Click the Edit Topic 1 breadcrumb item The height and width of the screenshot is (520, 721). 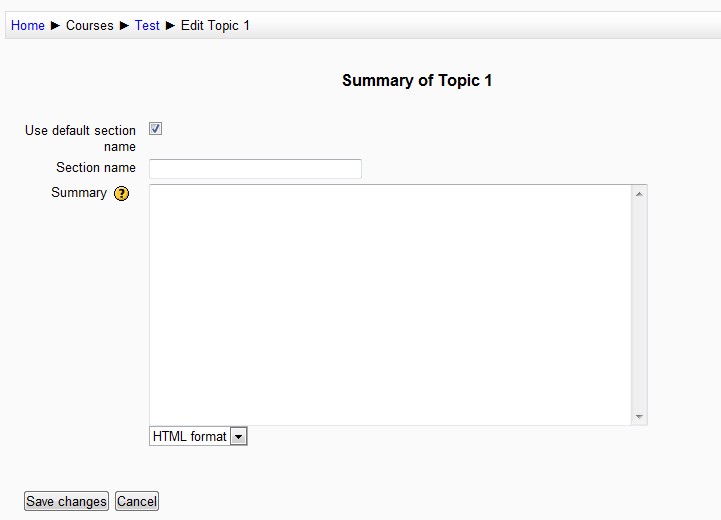tap(215, 25)
